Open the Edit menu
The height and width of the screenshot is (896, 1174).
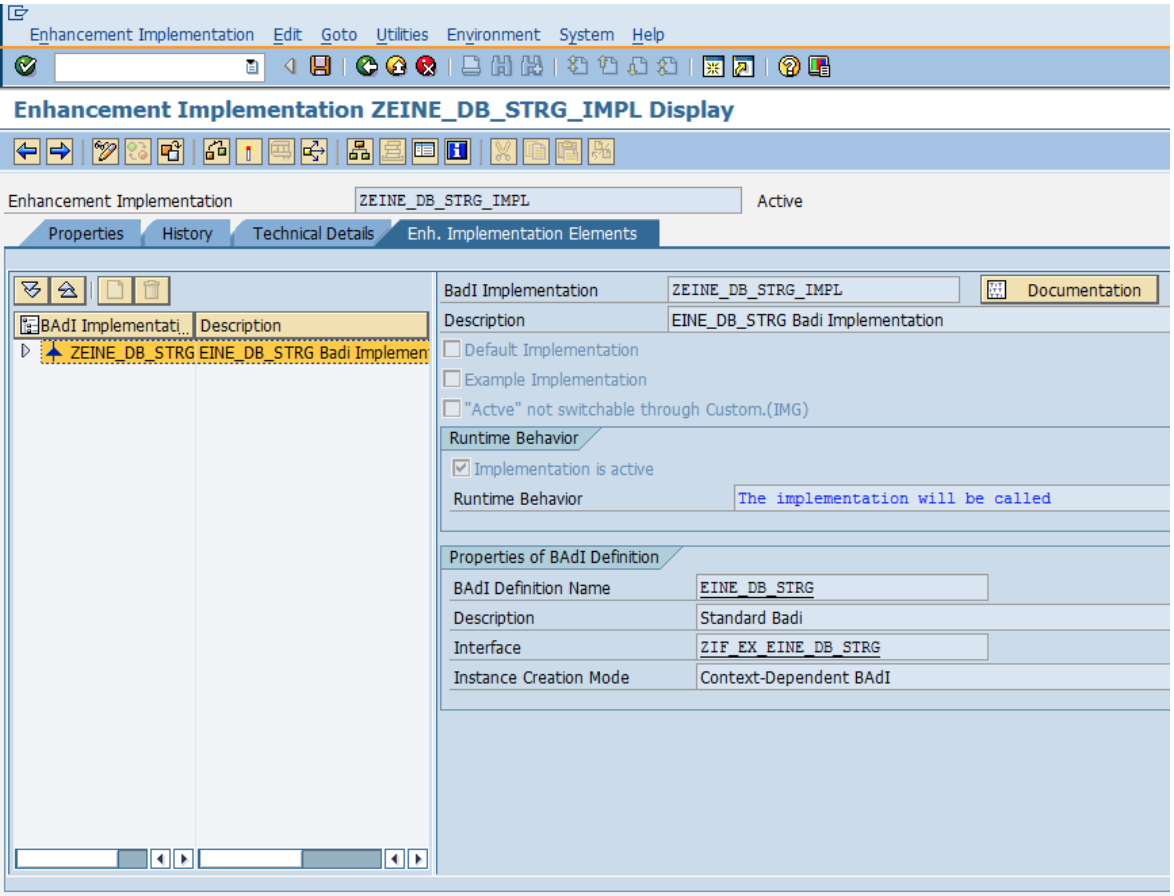click(x=288, y=34)
